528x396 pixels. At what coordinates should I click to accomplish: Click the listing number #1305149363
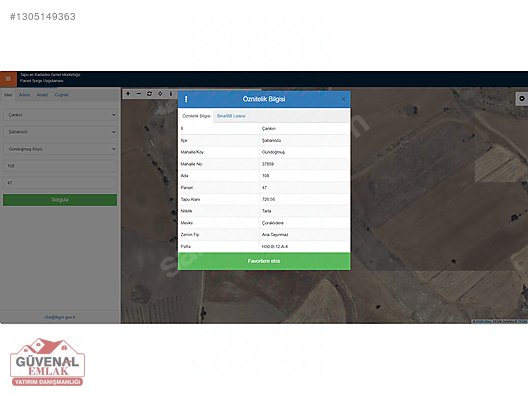43,16
